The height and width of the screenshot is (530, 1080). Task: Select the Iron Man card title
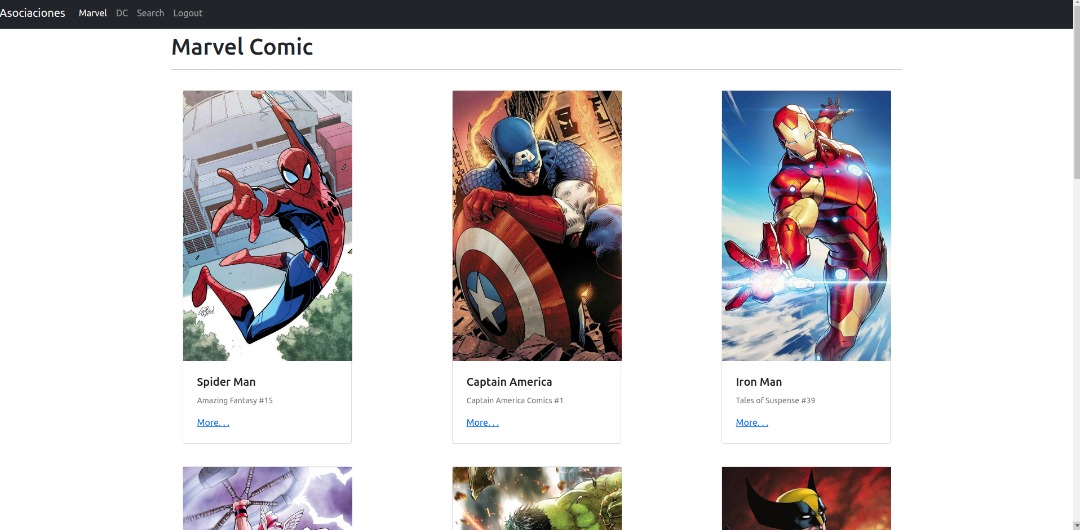click(x=758, y=382)
